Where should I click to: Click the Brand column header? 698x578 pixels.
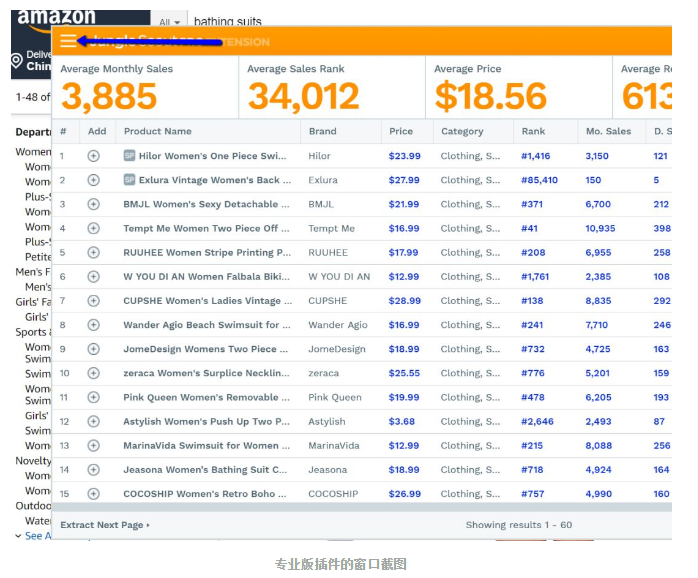[322, 131]
